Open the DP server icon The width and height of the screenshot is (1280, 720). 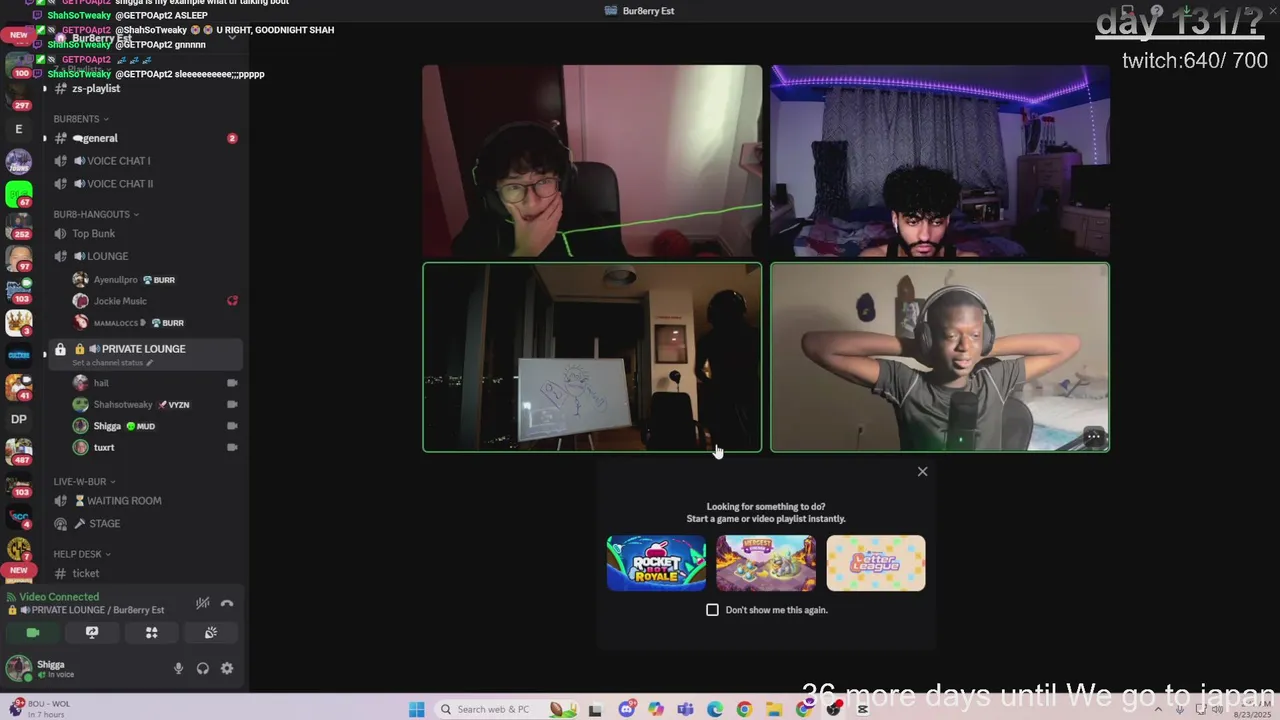coord(19,419)
